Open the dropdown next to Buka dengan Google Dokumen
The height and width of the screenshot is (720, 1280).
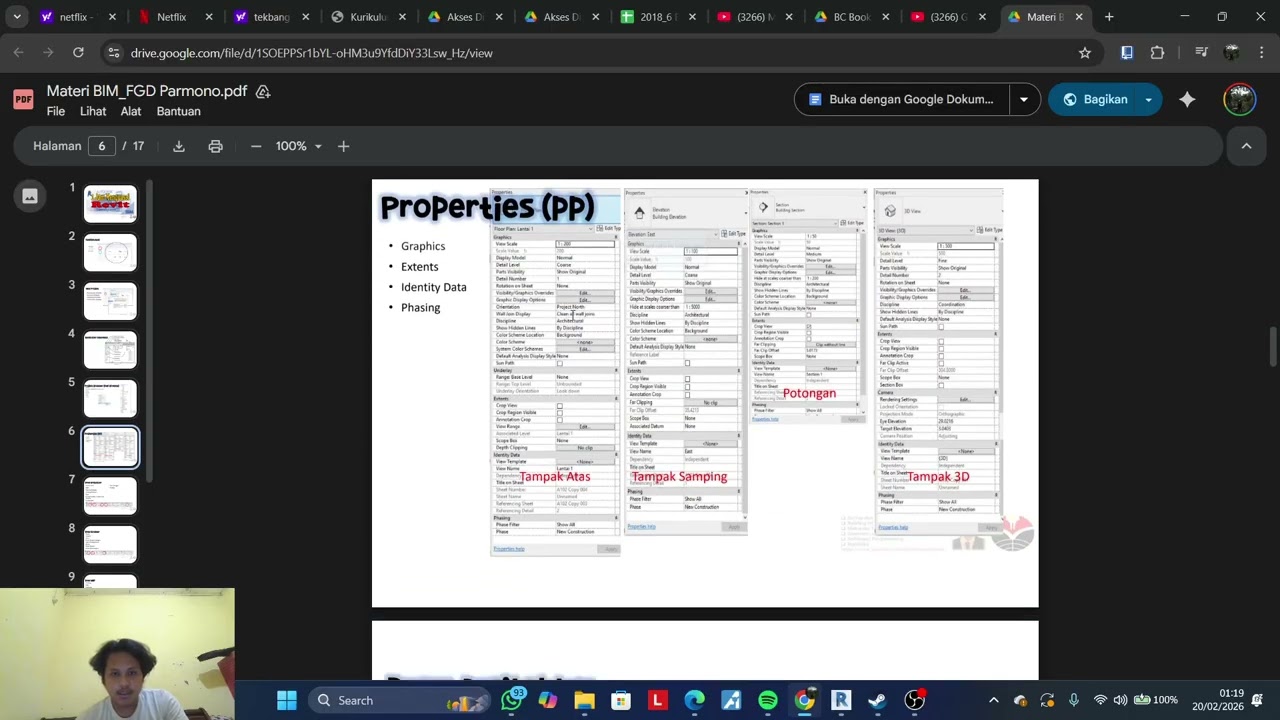[1023, 99]
